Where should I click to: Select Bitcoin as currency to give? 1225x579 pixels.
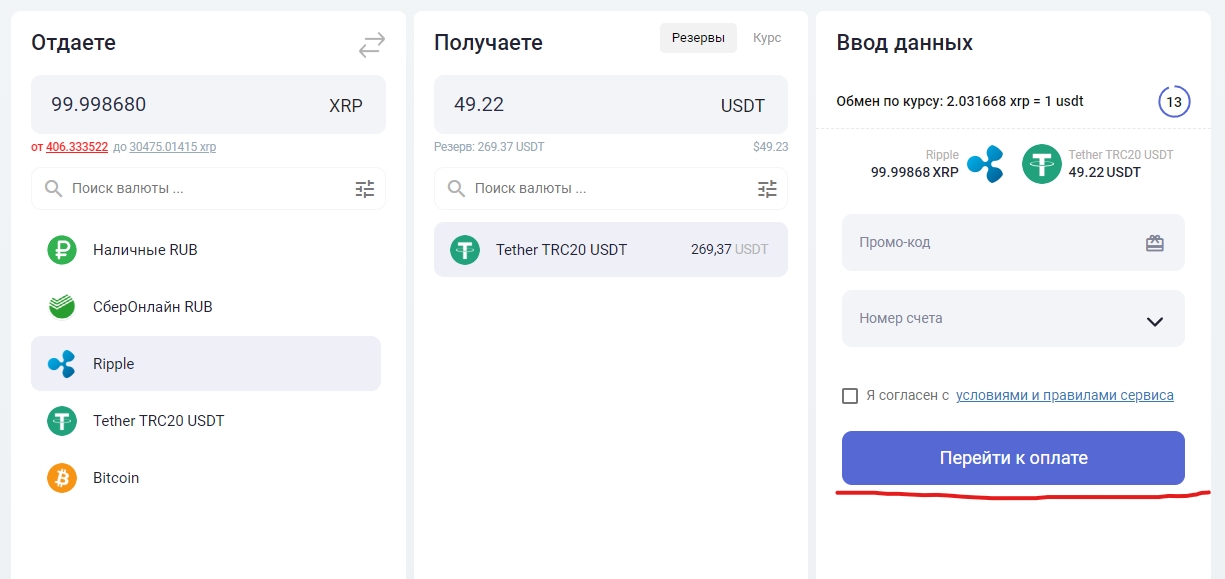pyautogui.click(x=115, y=478)
